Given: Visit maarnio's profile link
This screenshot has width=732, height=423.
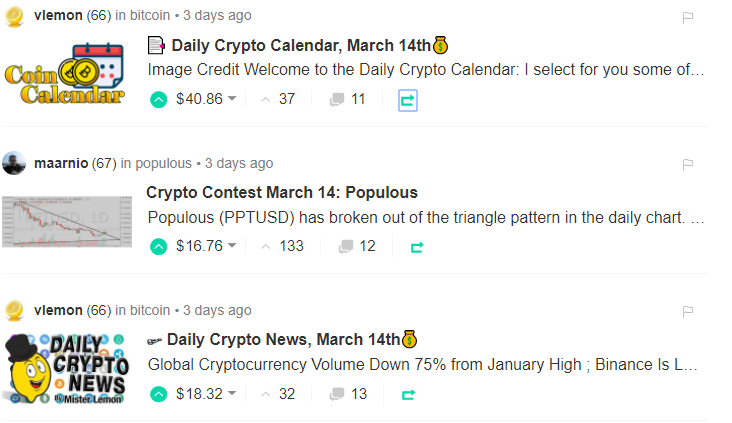Looking at the screenshot, I should tap(61, 163).
